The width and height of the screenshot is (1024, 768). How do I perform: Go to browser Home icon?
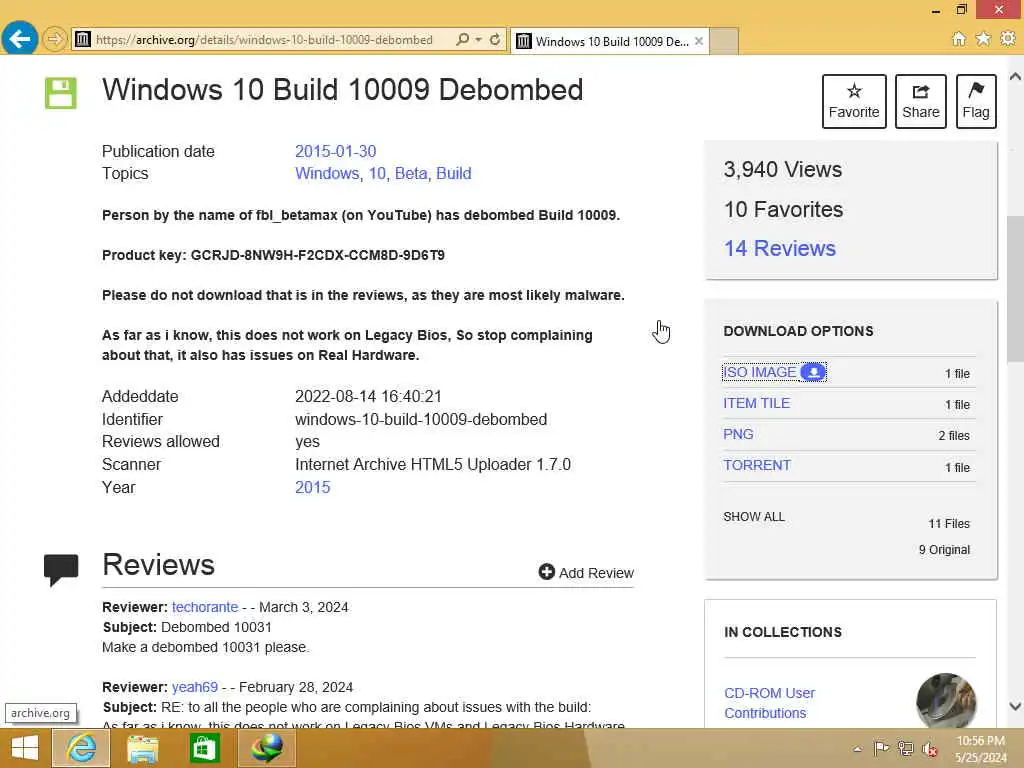[x=958, y=39]
